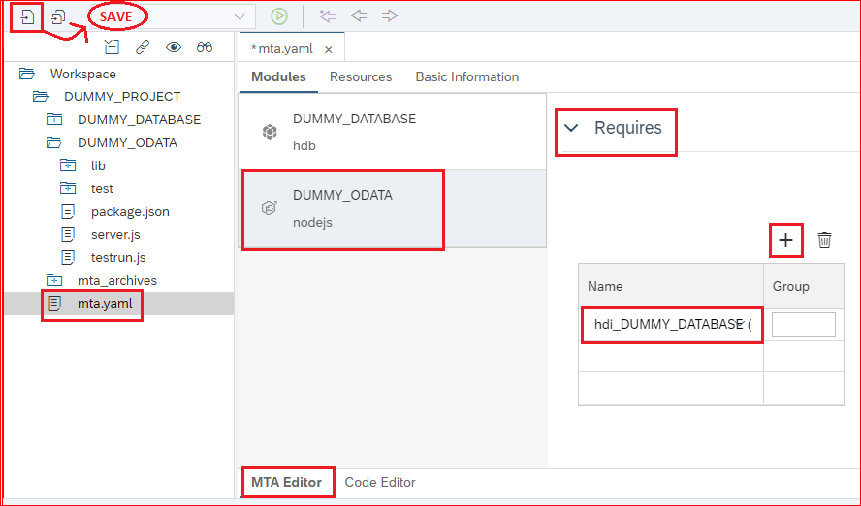Click the DUMMY_ODATA folder icon in tree

click(54, 143)
